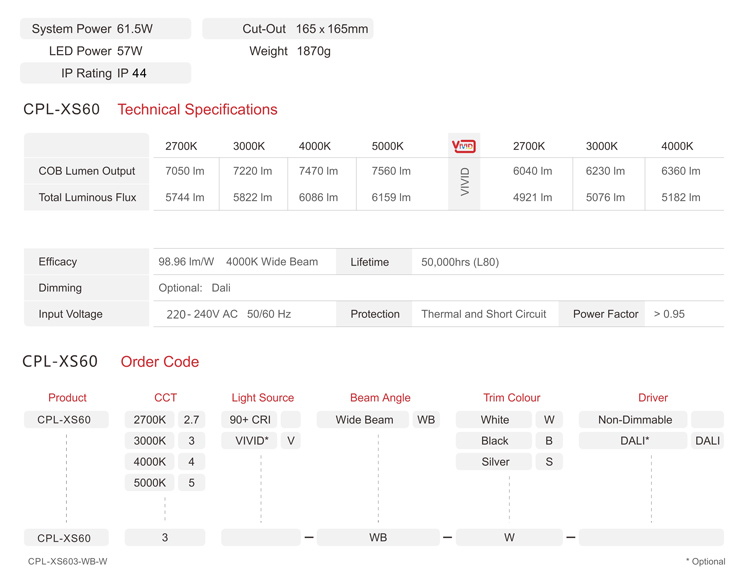The image size is (750, 585).
Task: Click the 2.7 CCT code chip
Action: pyautogui.click(x=191, y=419)
